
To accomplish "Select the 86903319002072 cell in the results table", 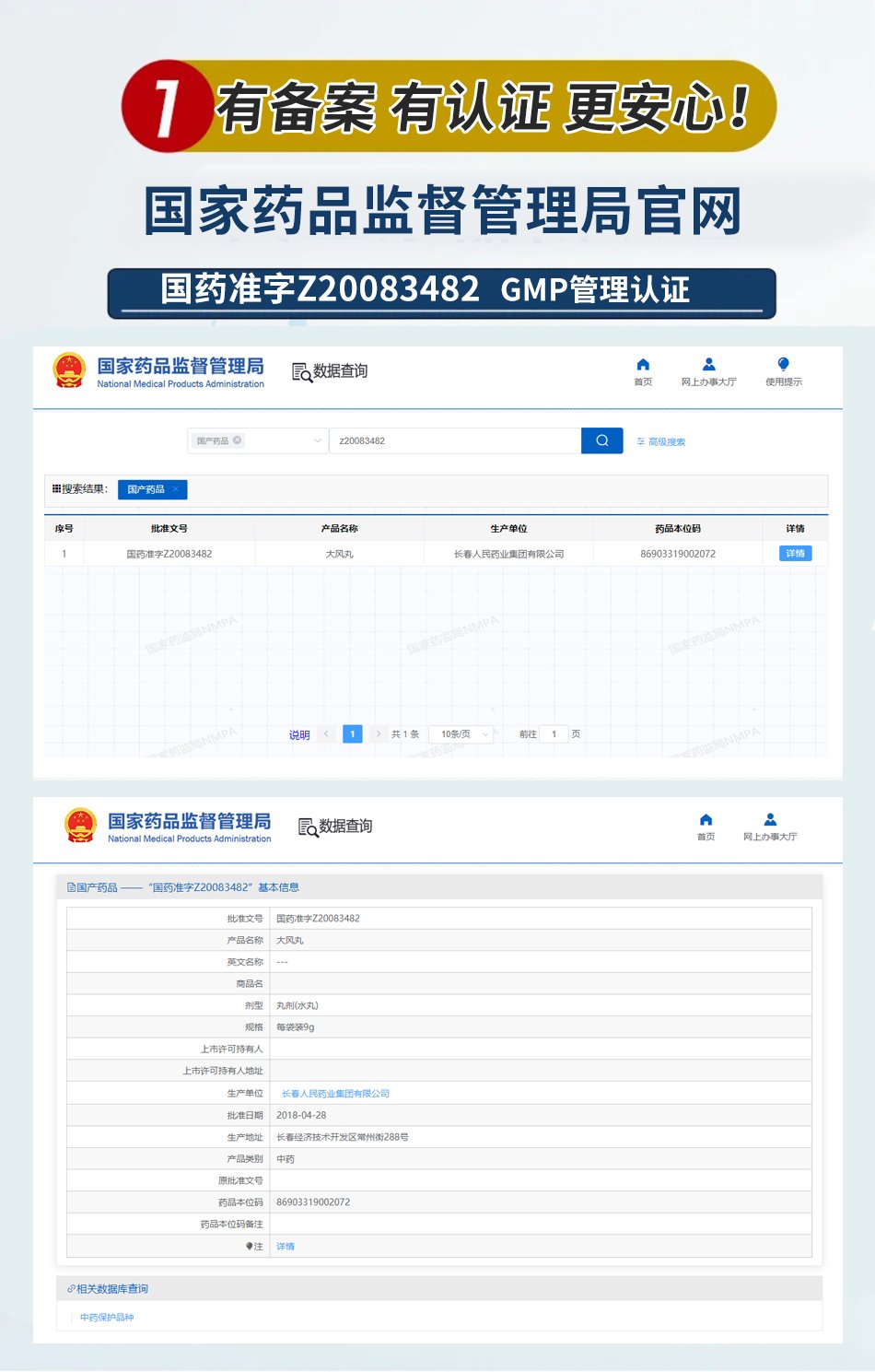I will click(x=678, y=554).
